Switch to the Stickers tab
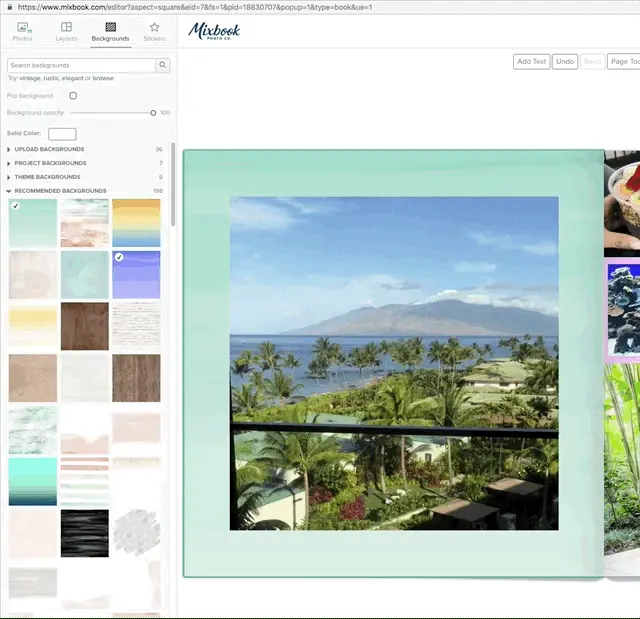The height and width of the screenshot is (619, 640). pos(154,32)
